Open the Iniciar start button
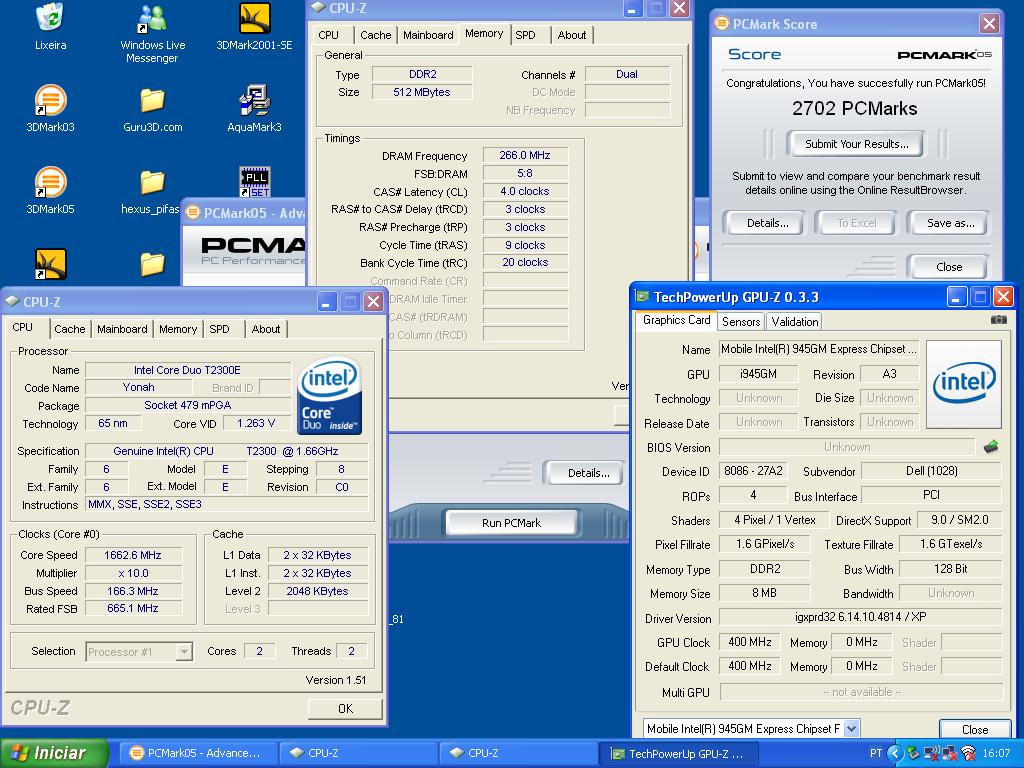 (55, 753)
